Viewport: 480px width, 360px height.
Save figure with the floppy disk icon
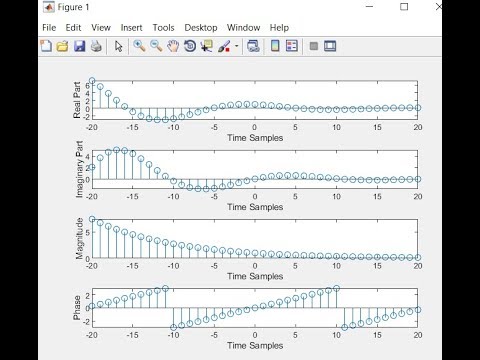tap(79, 46)
